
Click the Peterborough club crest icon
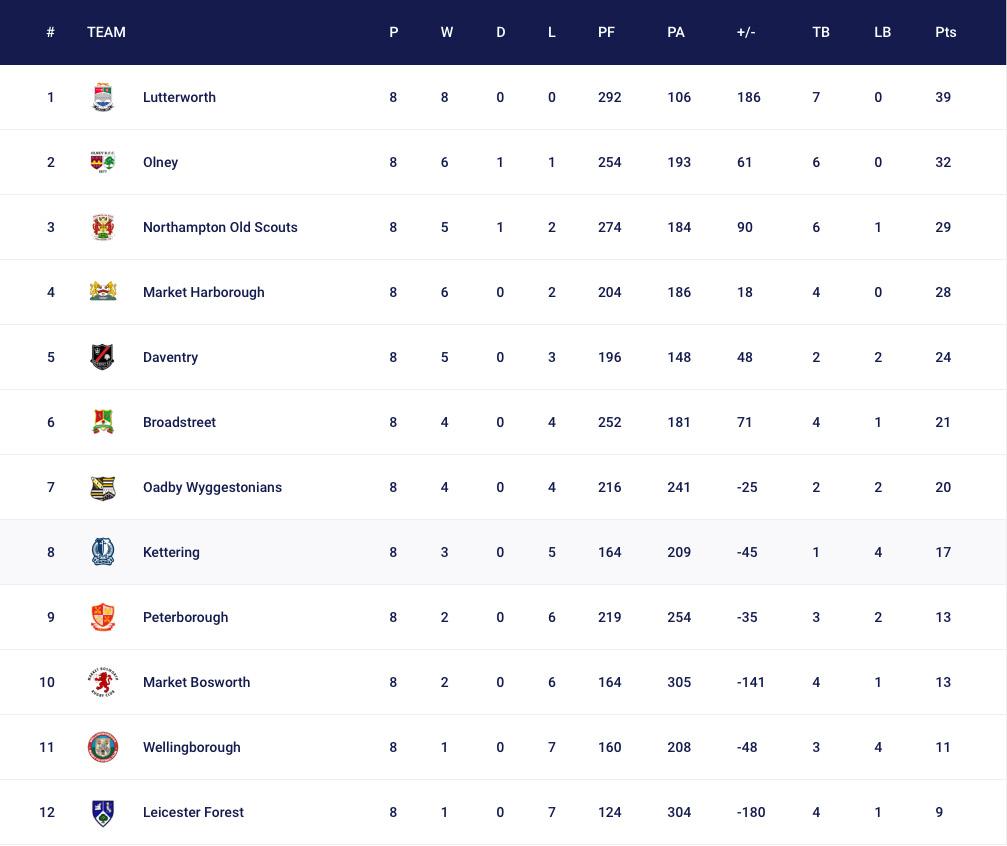pos(103,617)
